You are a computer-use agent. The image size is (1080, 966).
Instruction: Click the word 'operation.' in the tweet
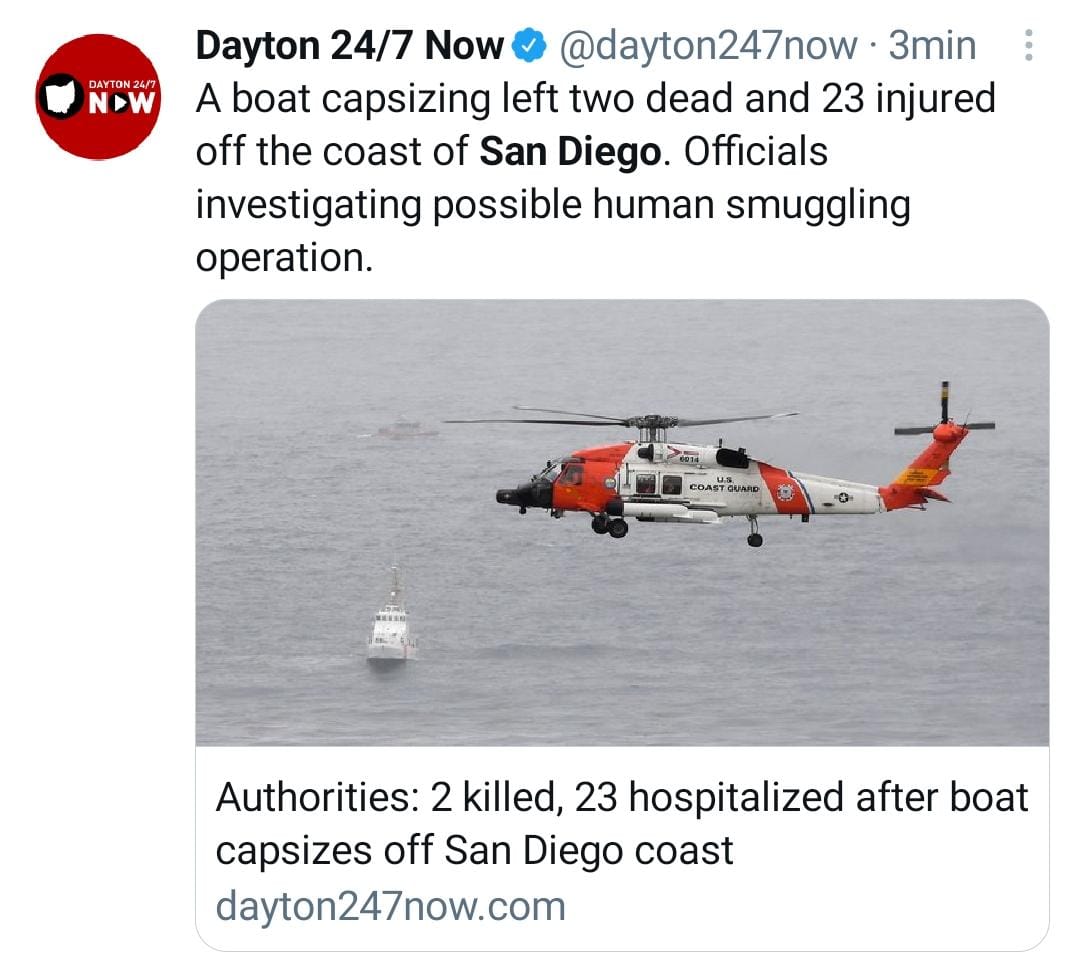[284, 258]
